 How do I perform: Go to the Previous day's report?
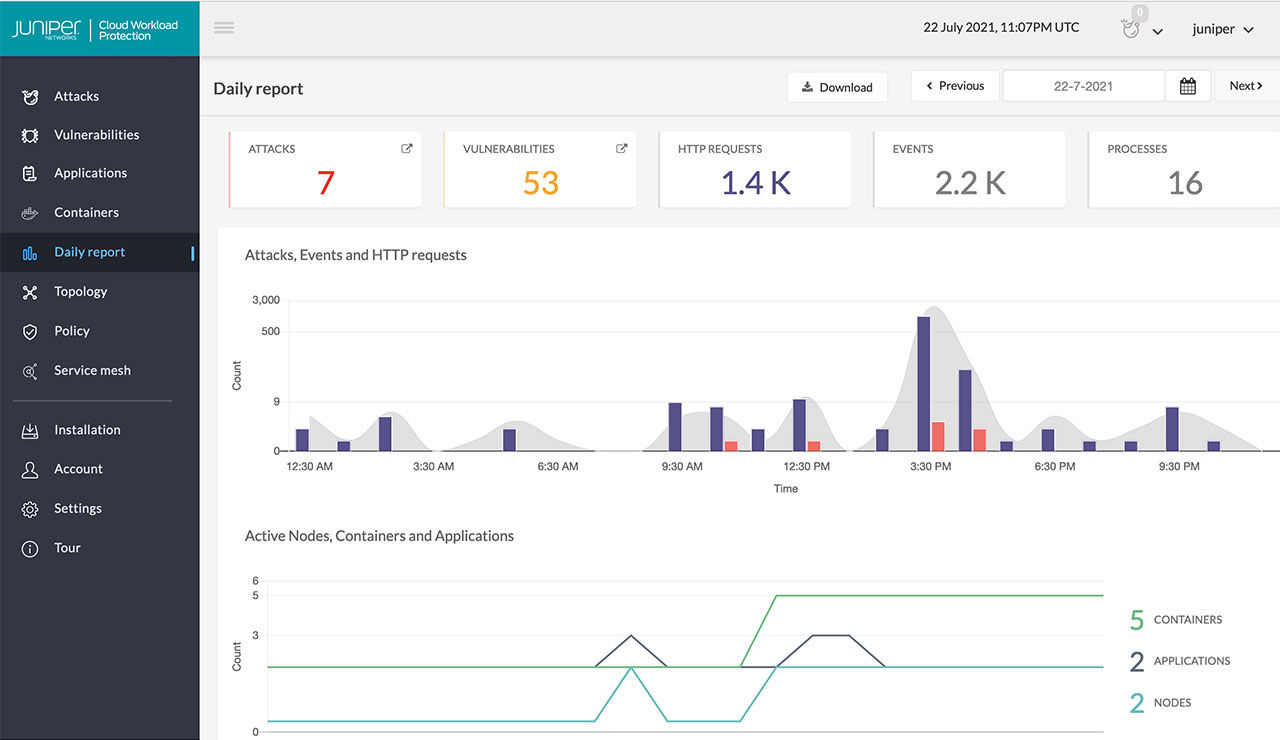tap(954, 85)
